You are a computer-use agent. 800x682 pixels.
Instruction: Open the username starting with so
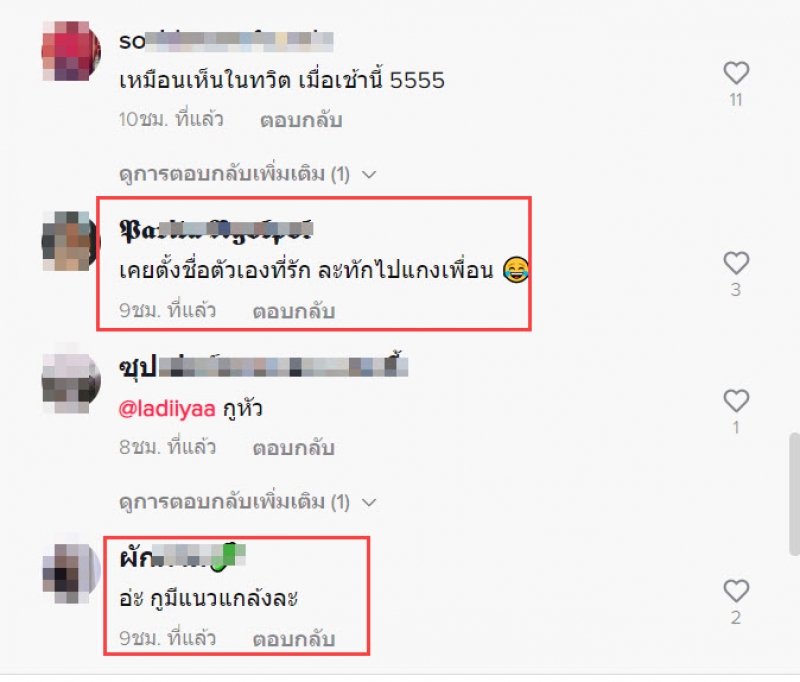226,41
